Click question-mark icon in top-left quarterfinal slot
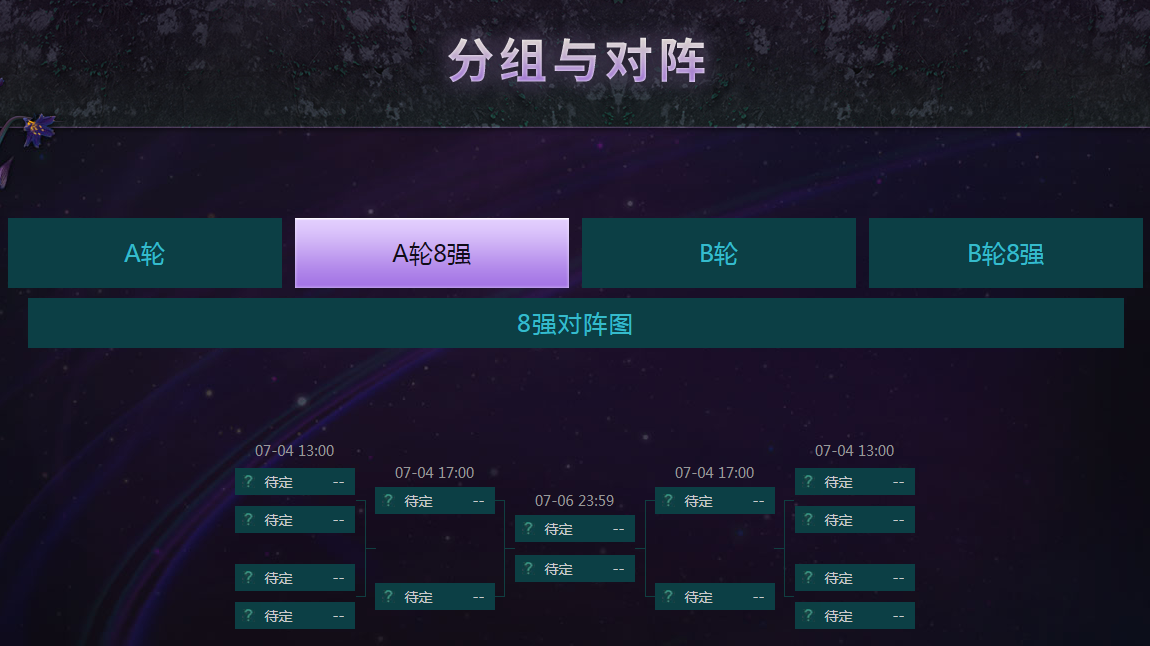The image size is (1150, 646). [x=248, y=482]
